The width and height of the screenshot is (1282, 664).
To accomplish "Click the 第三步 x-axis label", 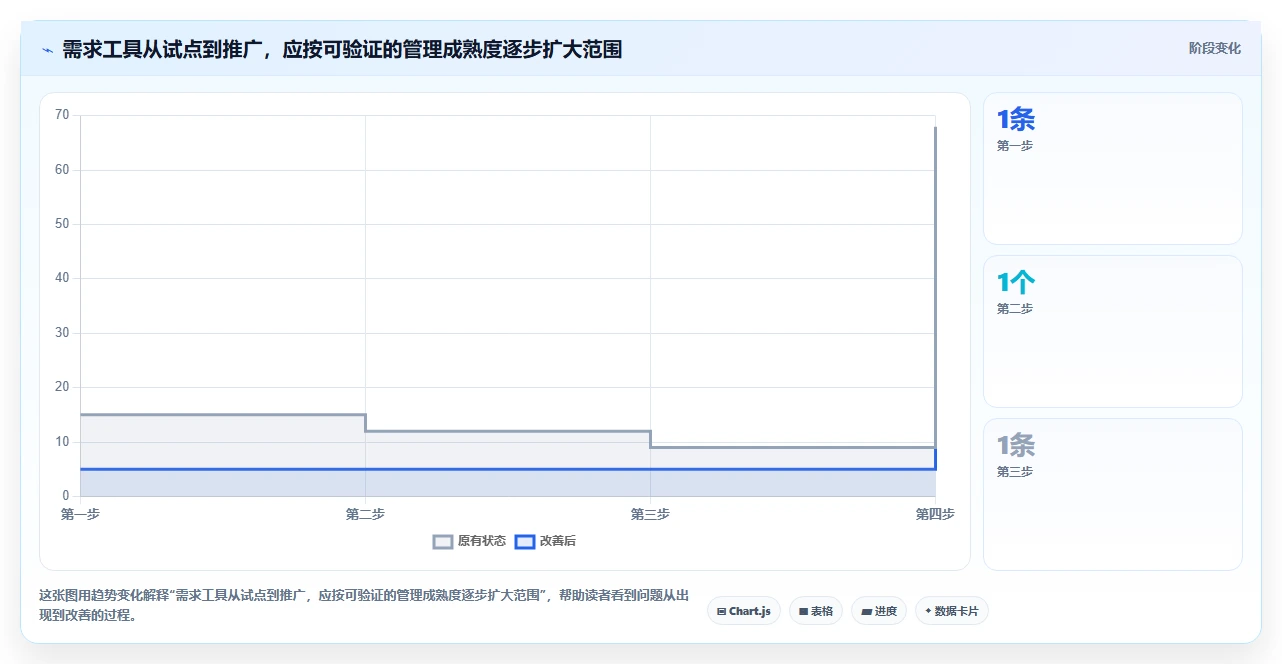I will point(650,514).
